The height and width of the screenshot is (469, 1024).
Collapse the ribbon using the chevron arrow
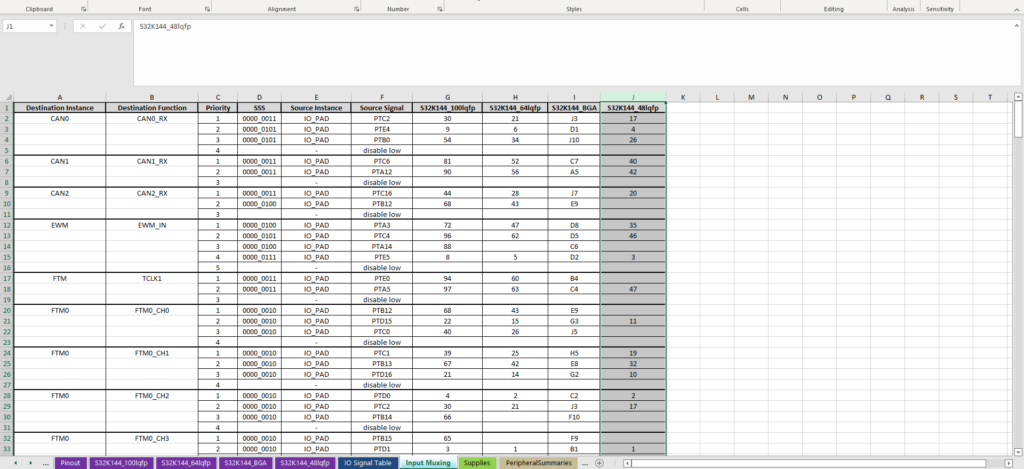(x=1014, y=8)
